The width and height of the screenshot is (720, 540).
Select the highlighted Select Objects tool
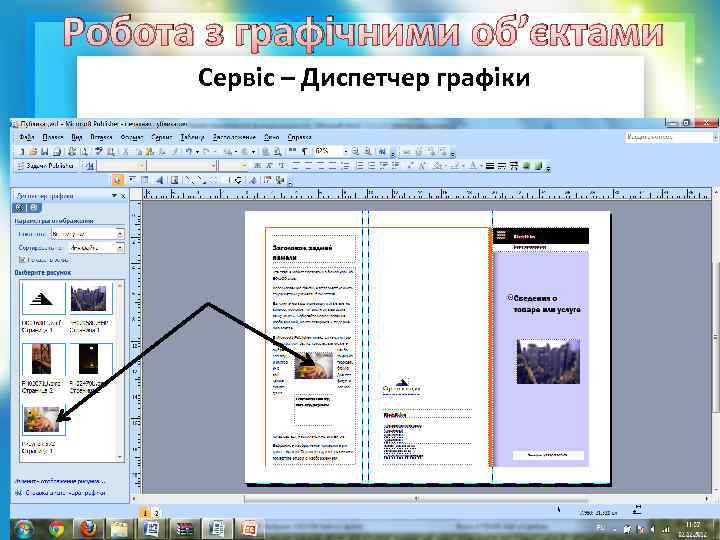(117, 180)
